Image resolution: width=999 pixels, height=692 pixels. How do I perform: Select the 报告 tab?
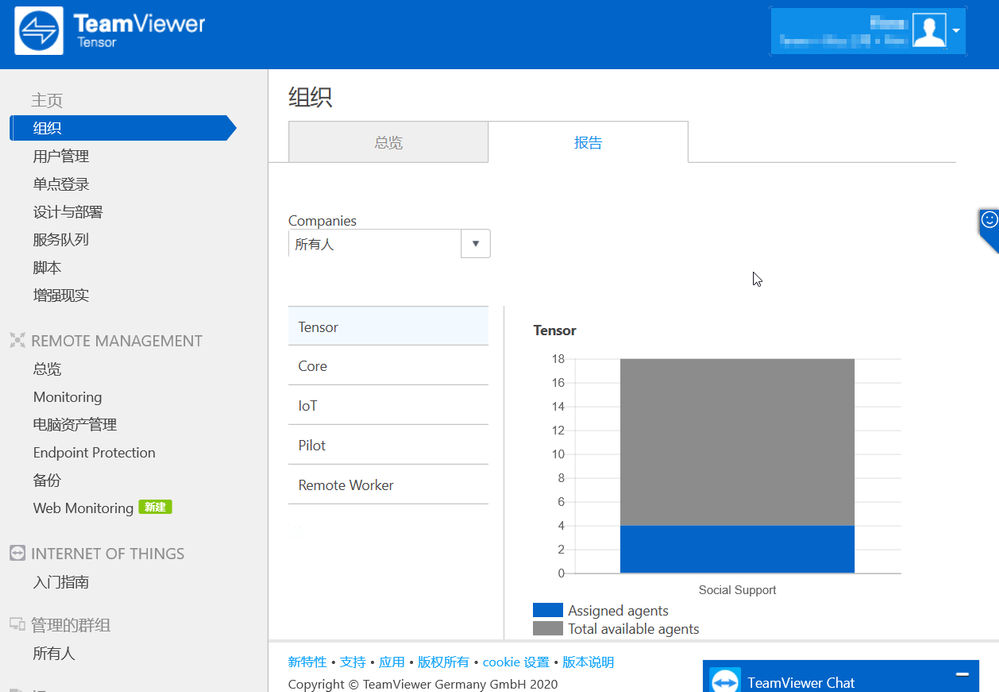[588, 142]
